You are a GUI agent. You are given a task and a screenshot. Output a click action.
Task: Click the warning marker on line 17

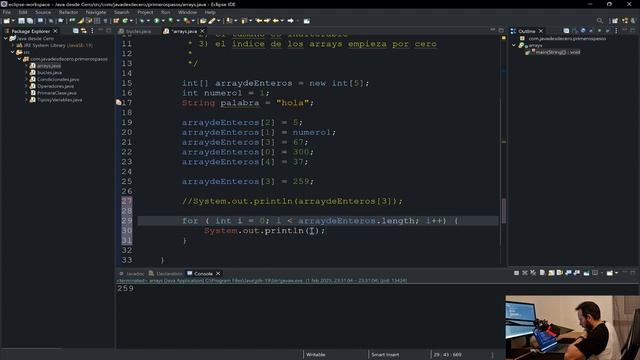118,102
